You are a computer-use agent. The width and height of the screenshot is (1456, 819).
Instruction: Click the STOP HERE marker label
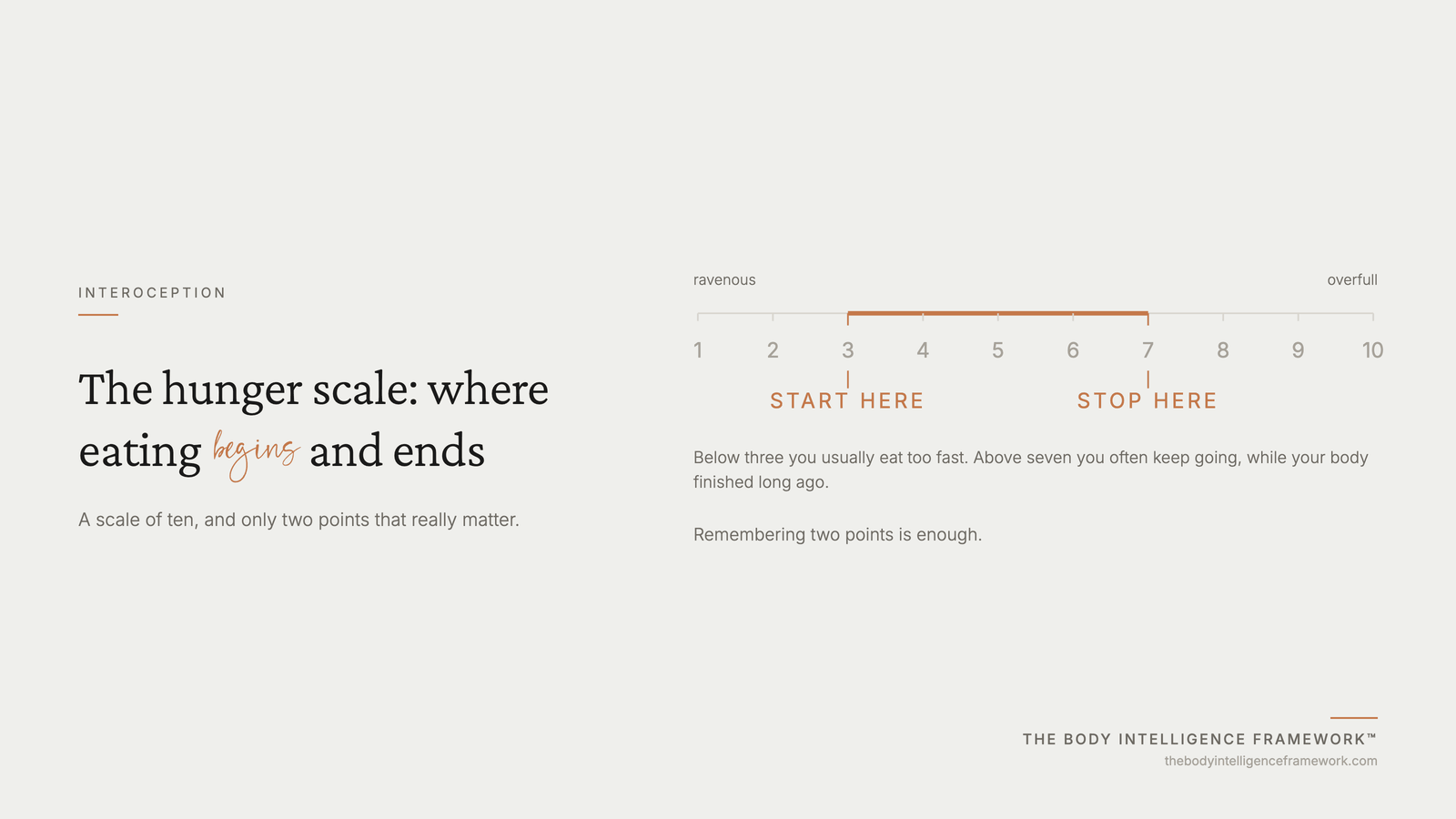click(x=1148, y=401)
